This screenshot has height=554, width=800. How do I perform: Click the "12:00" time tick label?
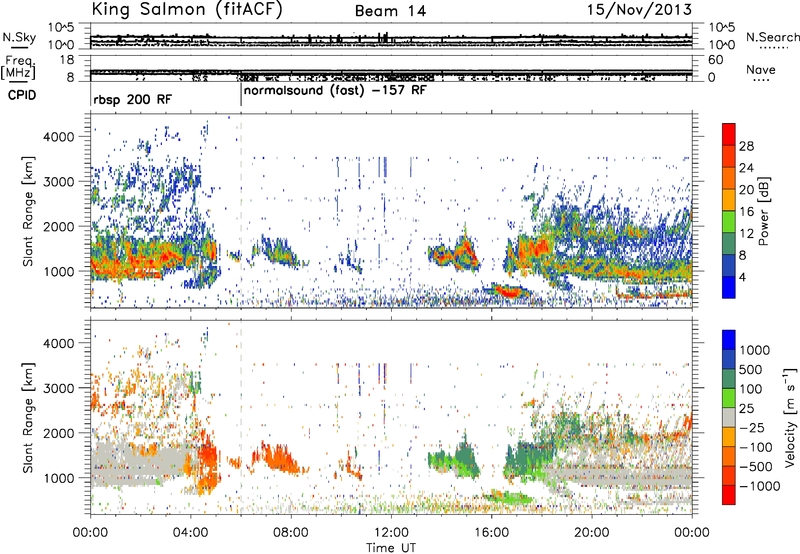pos(391,533)
